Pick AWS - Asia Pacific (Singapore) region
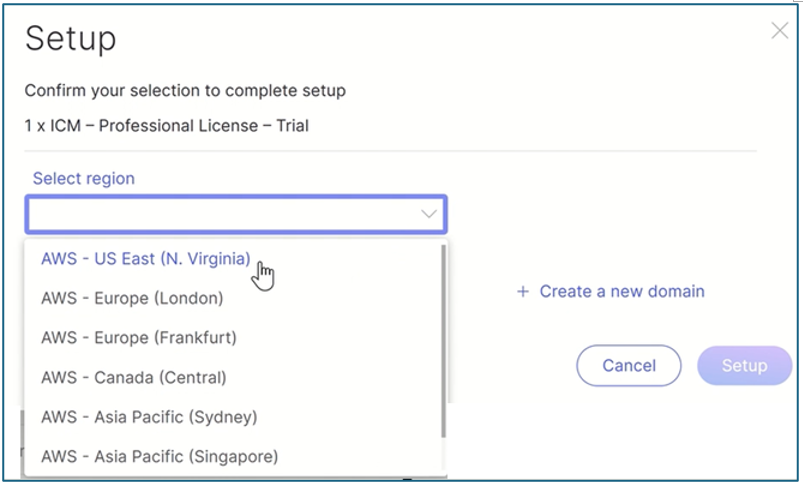This screenshot has height=487, width=803. point(159,457)
